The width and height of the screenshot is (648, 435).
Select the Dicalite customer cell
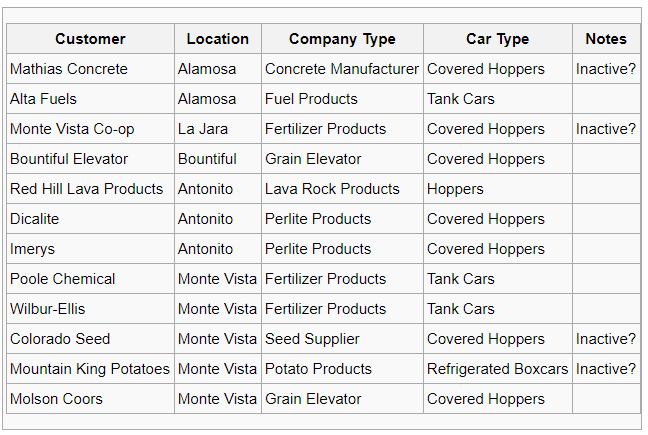pyautogui.click(x=91, y=219)
